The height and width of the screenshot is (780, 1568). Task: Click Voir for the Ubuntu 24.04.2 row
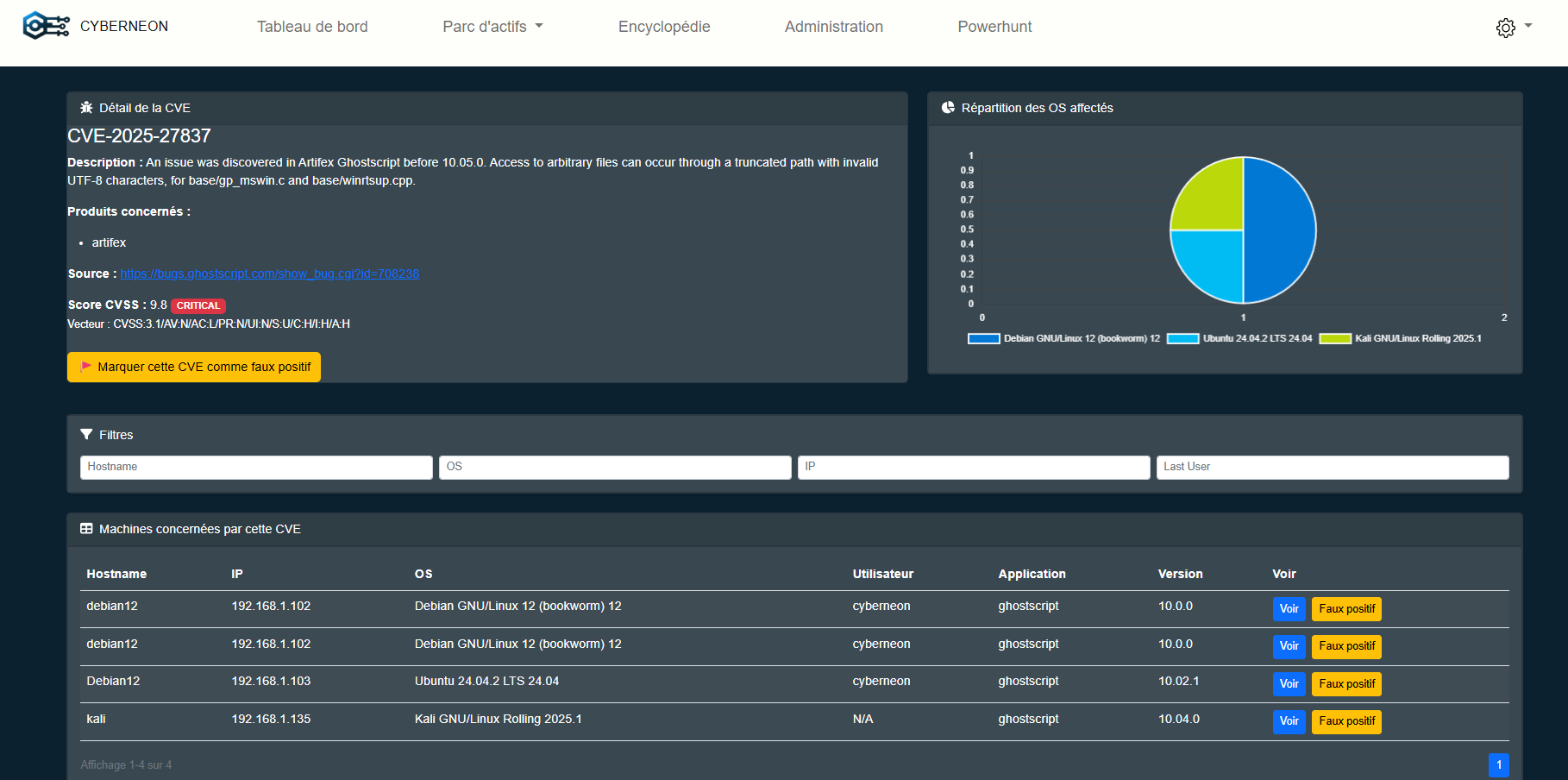1289,684
